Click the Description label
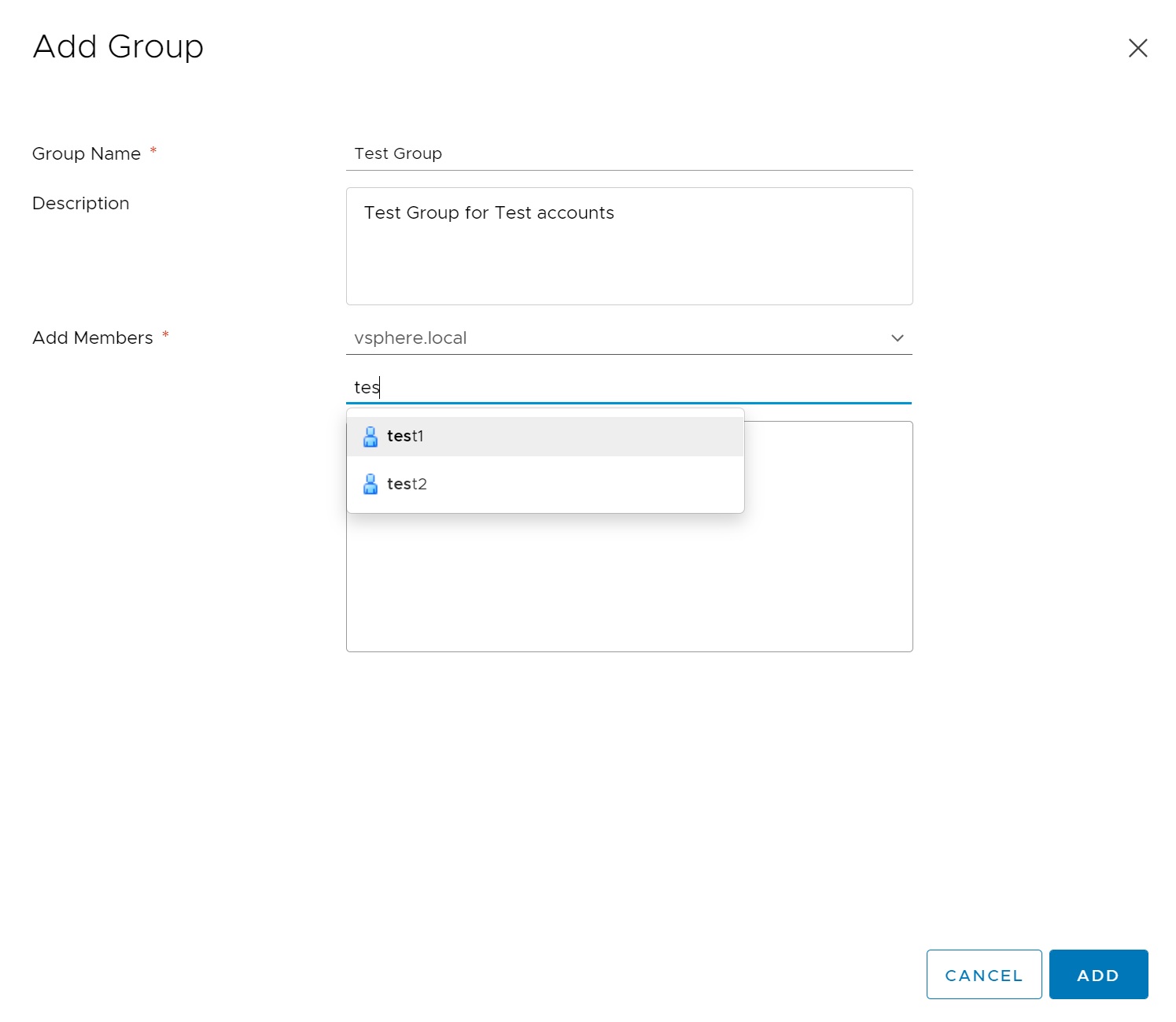 coord(81,204)
